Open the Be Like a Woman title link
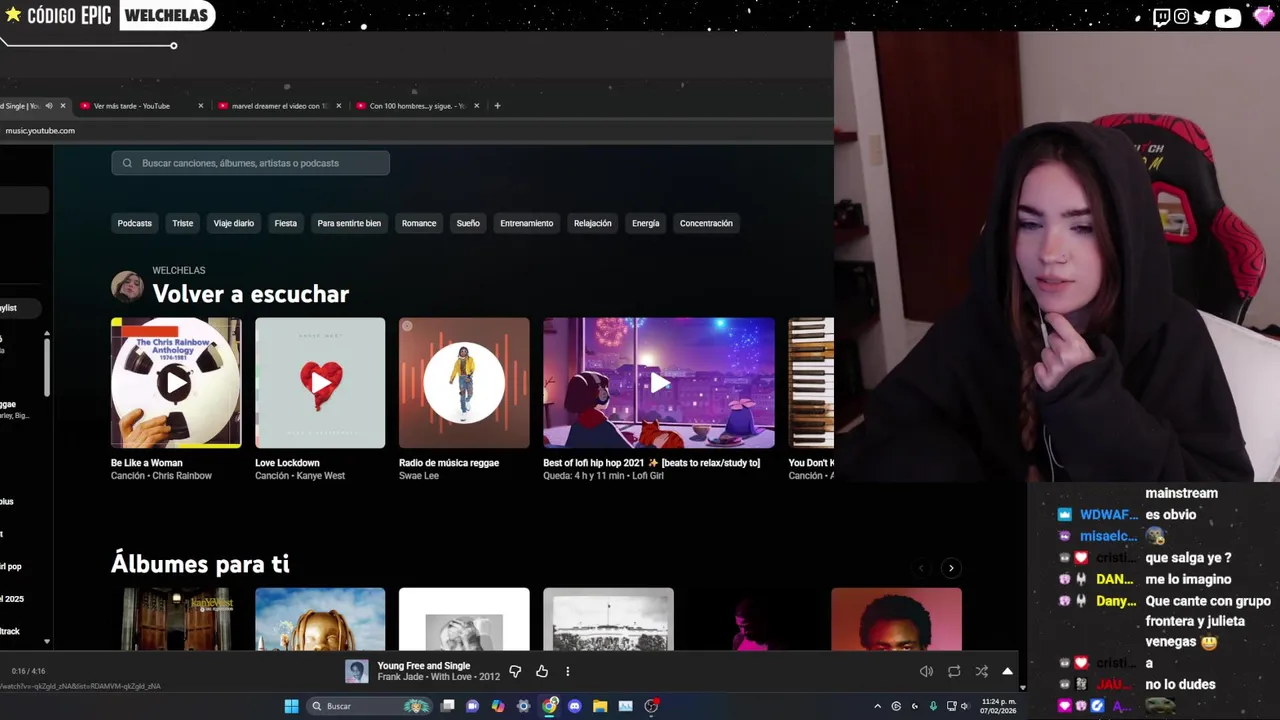This screenshot has width=1280, height=720. [146, 463]
